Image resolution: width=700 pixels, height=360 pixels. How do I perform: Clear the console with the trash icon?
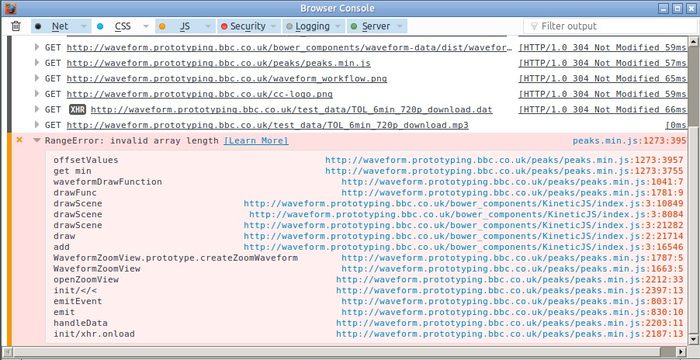tap(16, 26)
